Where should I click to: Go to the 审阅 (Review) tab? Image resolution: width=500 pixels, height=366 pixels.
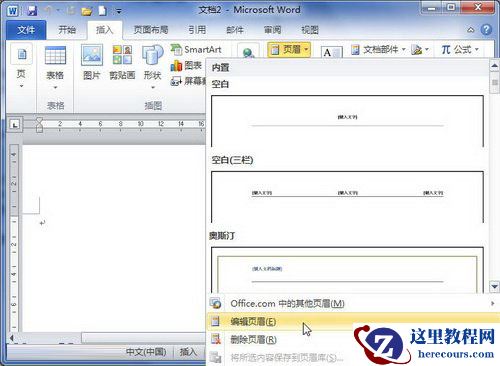point(273,30)
